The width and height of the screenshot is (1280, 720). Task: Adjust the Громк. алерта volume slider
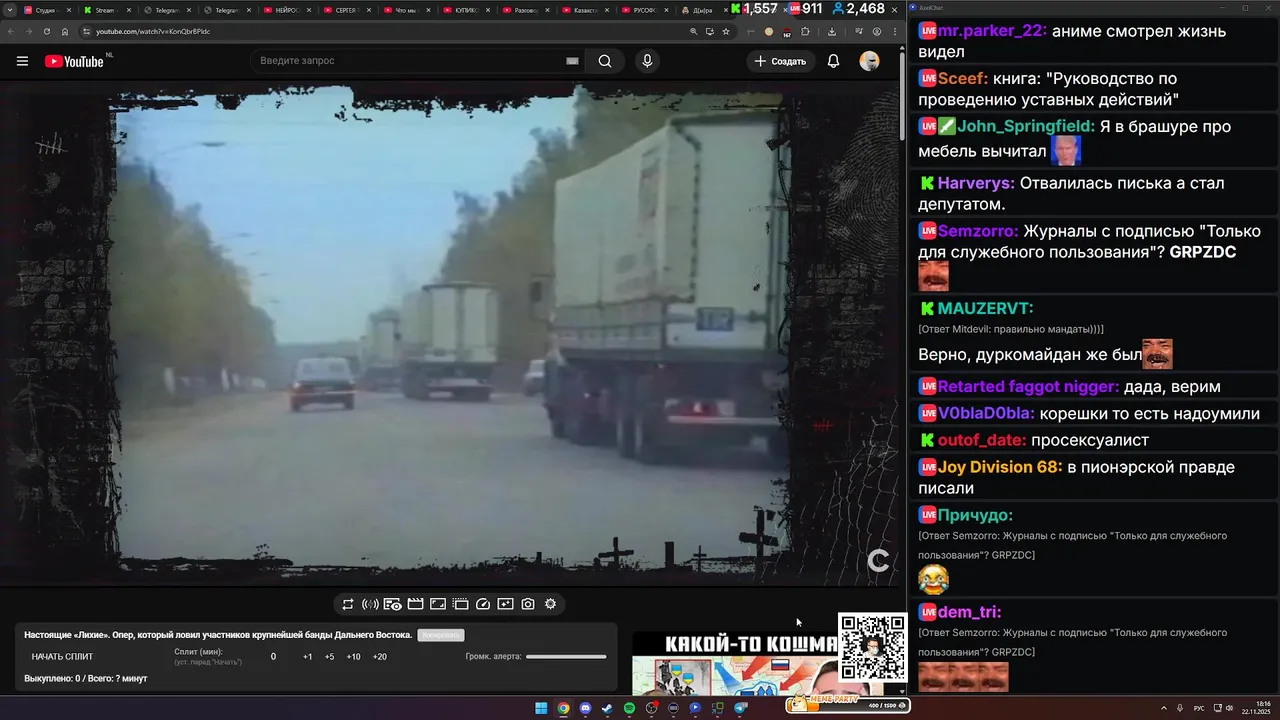pyautogui.click(x=566, y=657)
